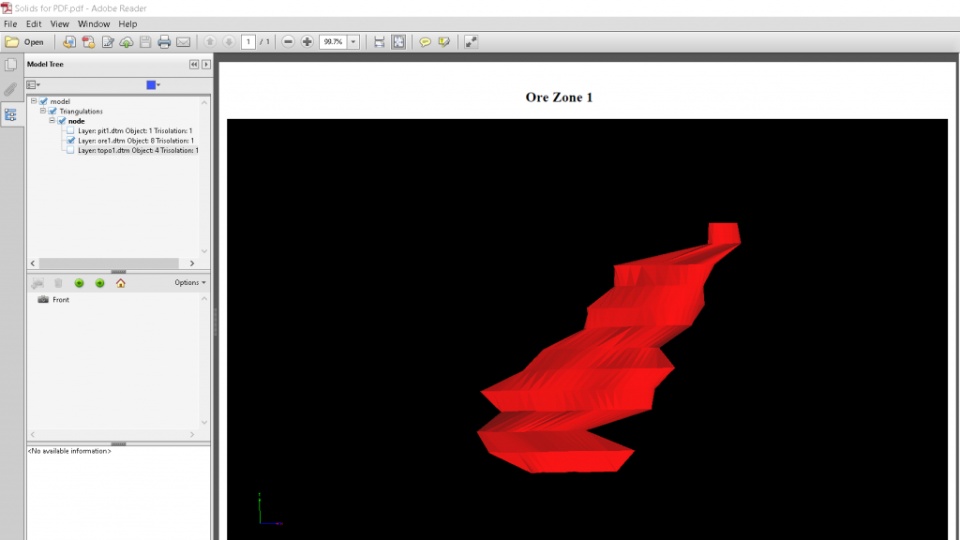Enable the pit1.dtm layer checkbox

(x=70, y=130)
